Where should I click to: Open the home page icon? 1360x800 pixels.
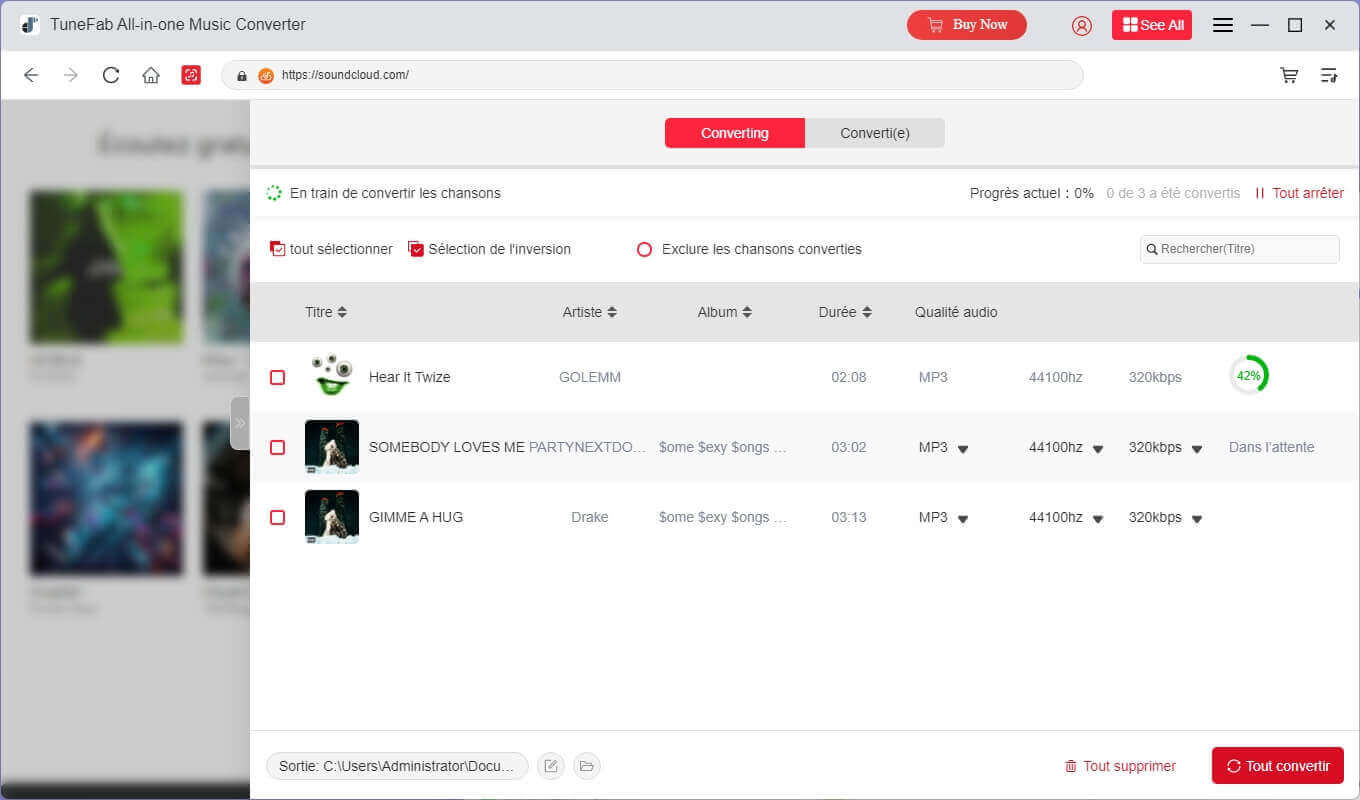point(151,75)
